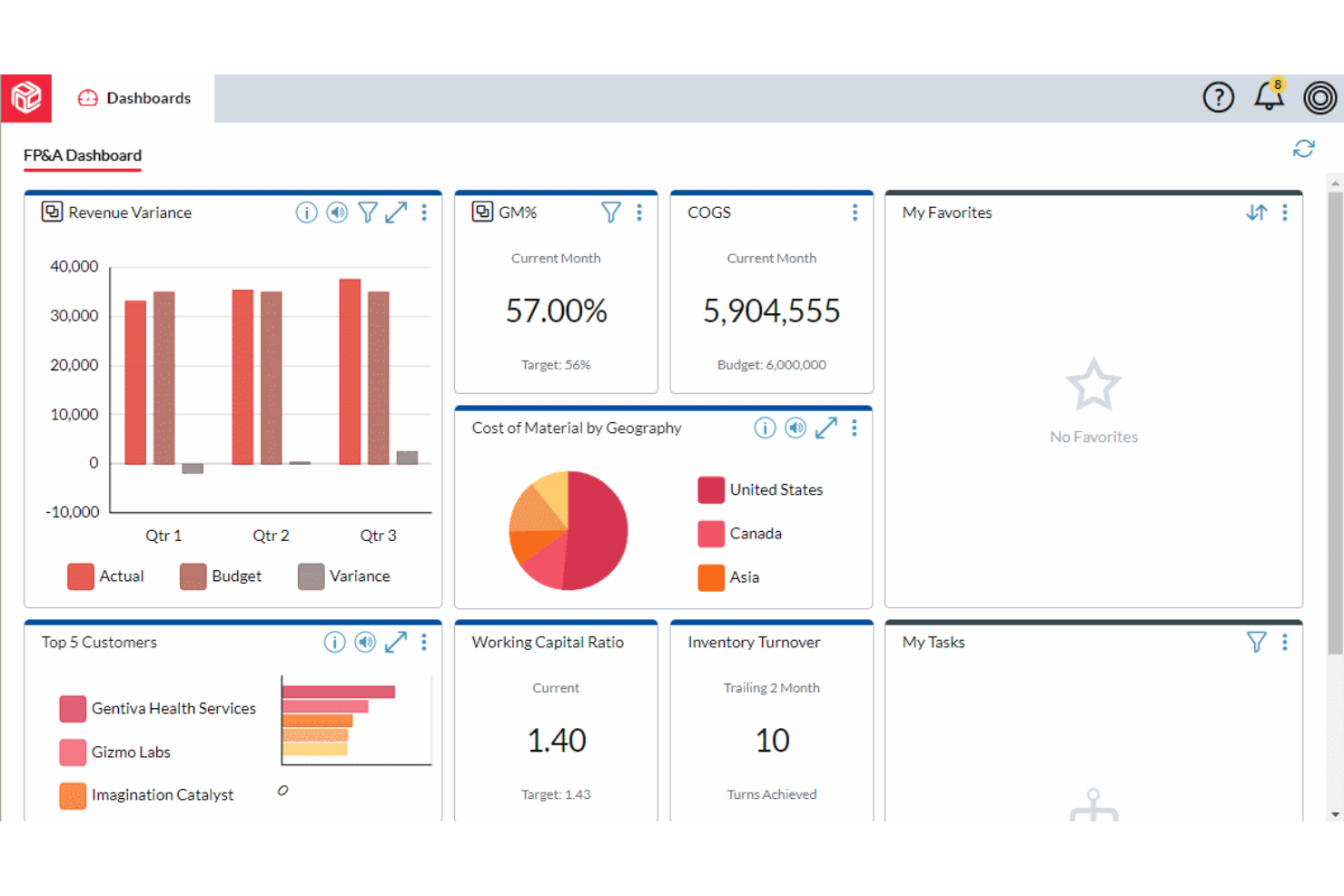Show info for Revenue Variance widget
Image resolution: width=1344 pixels, height=896 pixels.
pos(306,212)
